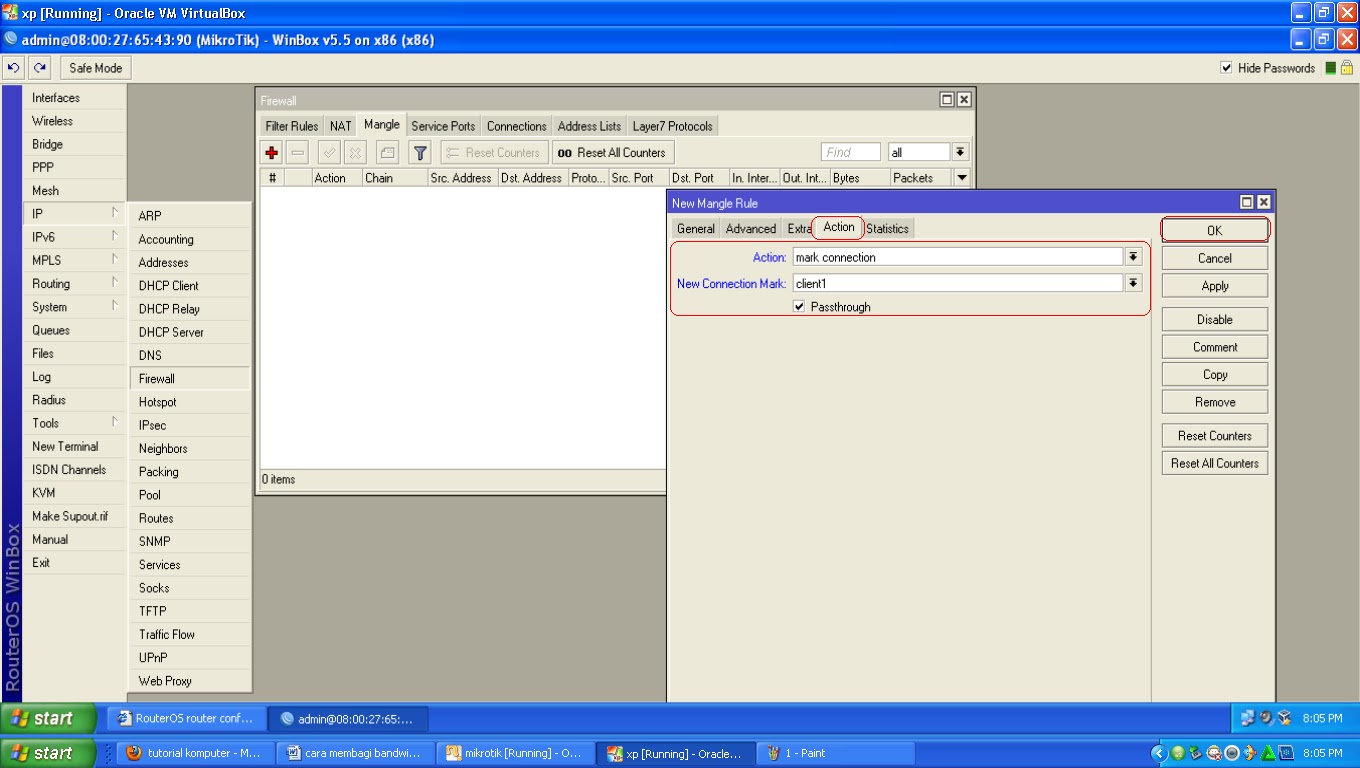The width and height of the screenshot is (1360, 768).
Task: Click the padlock icon near Hide Passwords
Action: tap(1346, 68)
